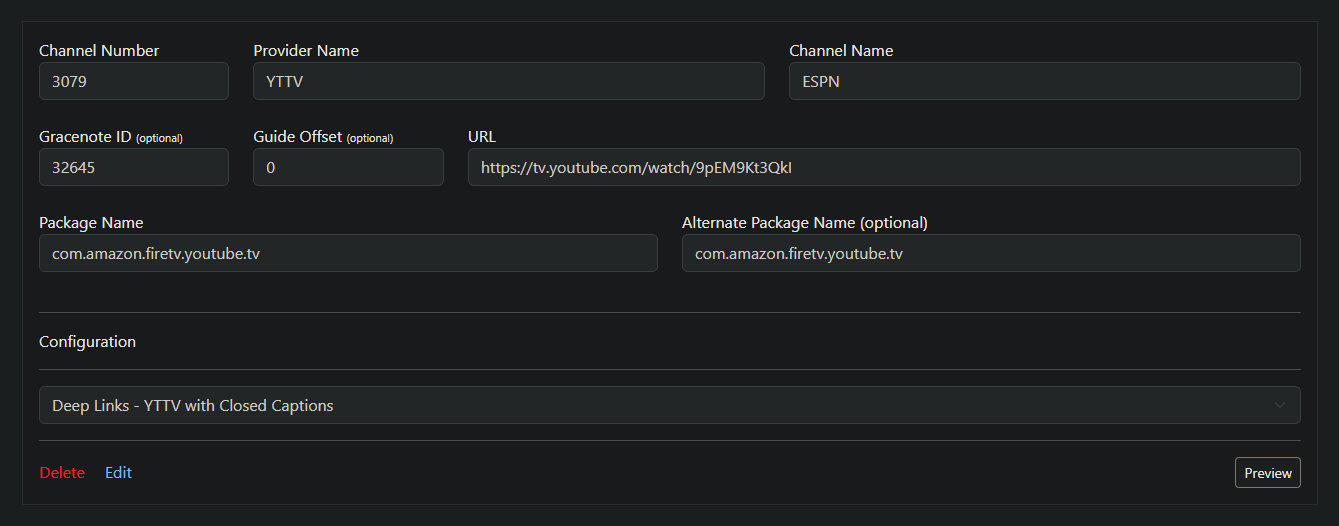Click the Gracenote ID label text

[86, 137]
